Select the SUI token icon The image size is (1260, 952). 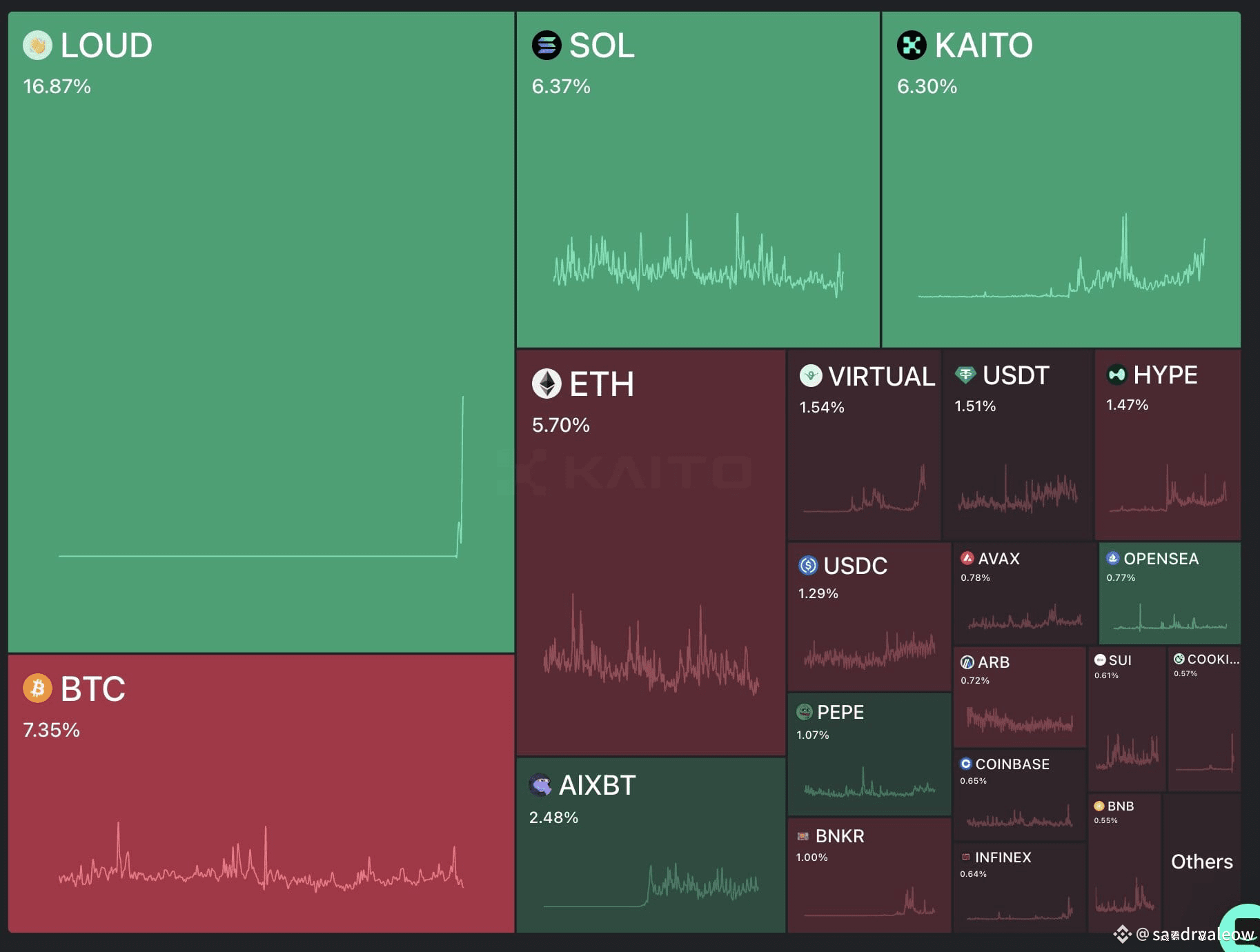pos(1100,660)
